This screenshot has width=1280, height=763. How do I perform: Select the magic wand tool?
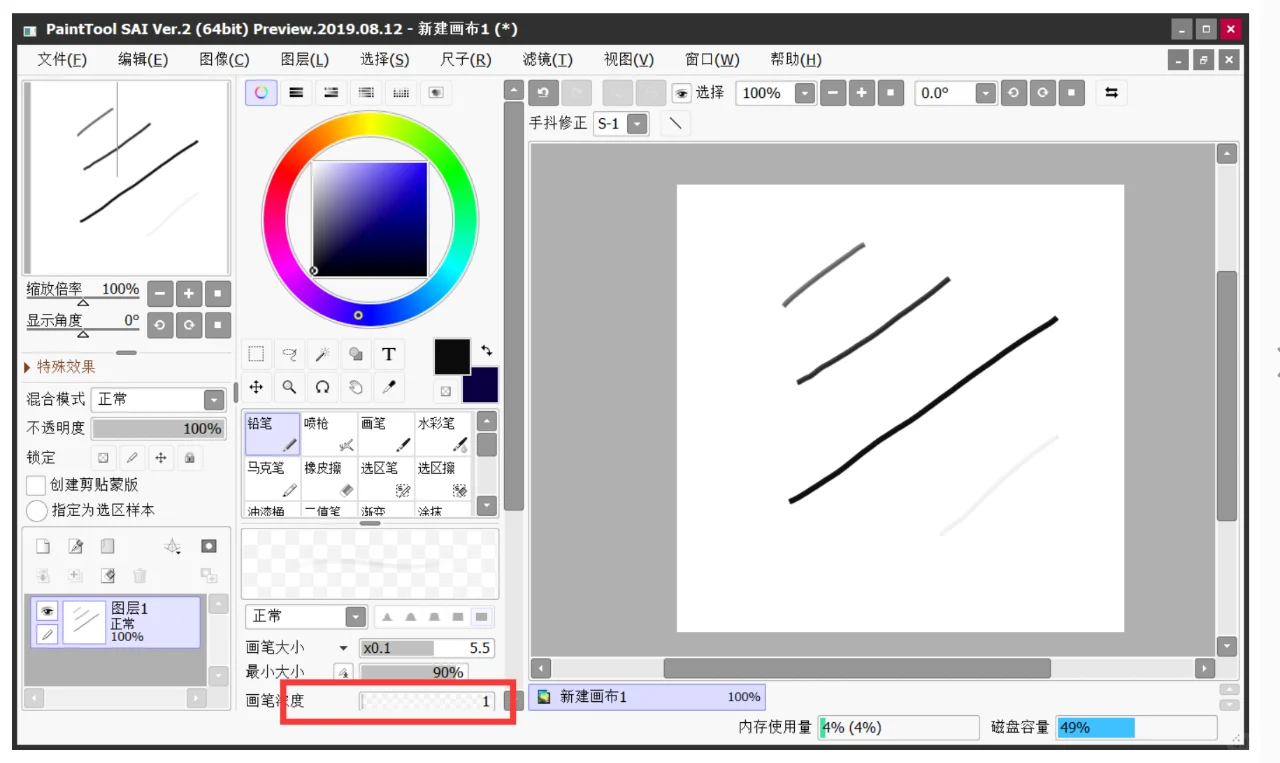323,354
